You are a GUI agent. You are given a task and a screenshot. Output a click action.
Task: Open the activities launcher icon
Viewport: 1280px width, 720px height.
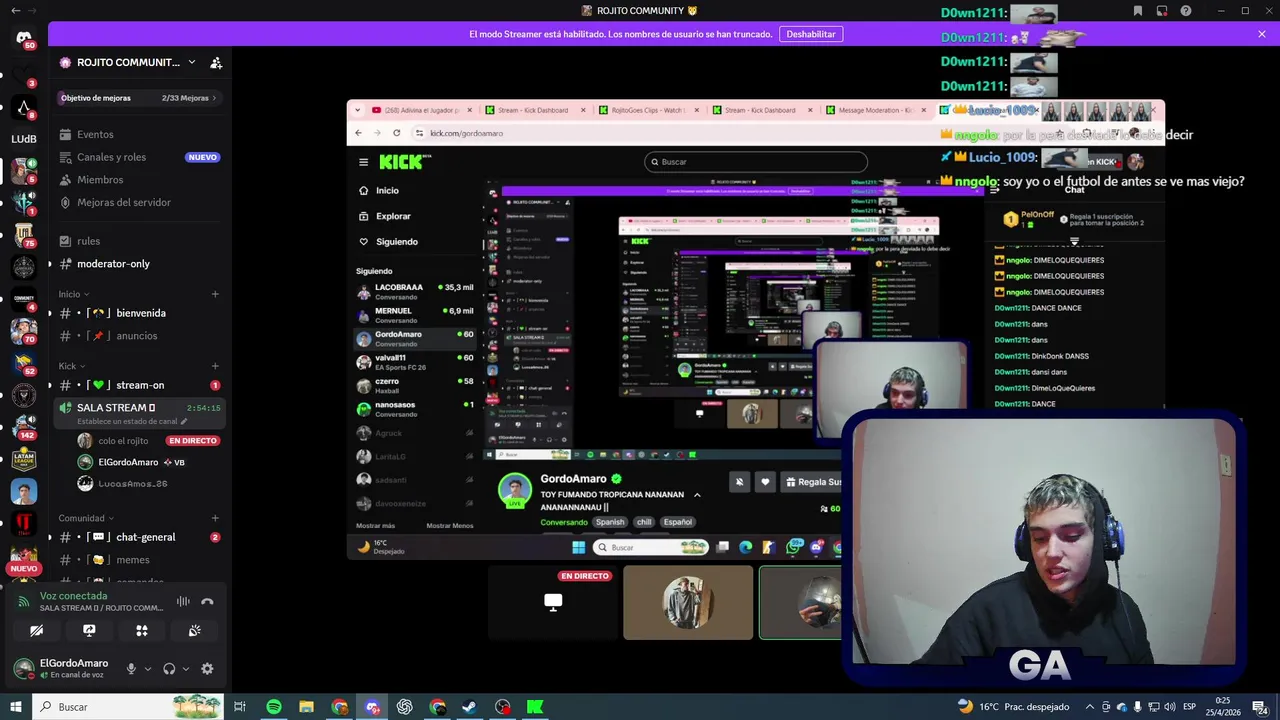[142, 631]
